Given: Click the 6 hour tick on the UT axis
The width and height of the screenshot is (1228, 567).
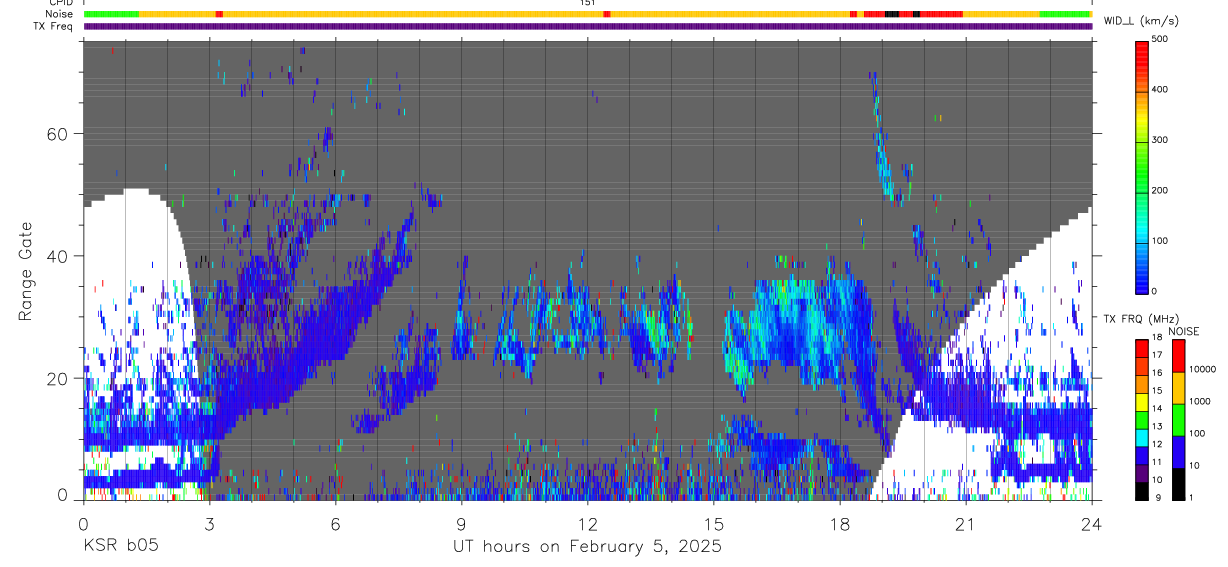Looking at the screenshot, I should point(335,523).
